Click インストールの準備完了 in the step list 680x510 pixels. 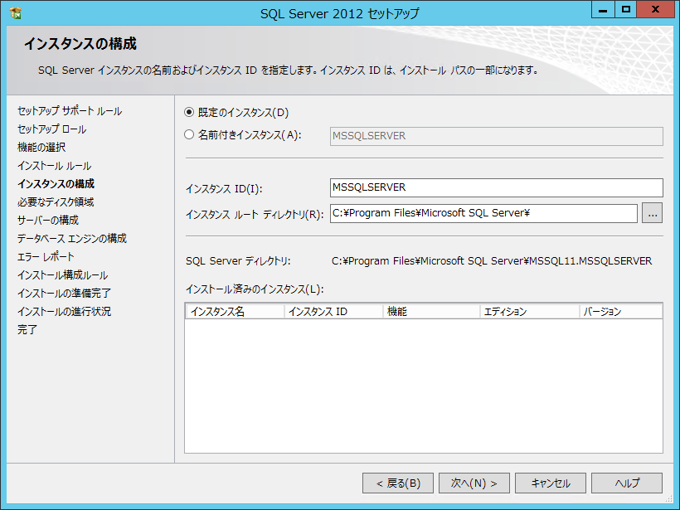[64, 293]
